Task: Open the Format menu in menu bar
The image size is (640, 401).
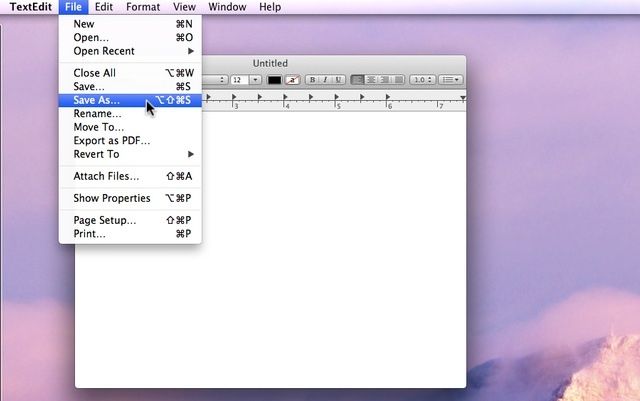Action: [142, 7]
